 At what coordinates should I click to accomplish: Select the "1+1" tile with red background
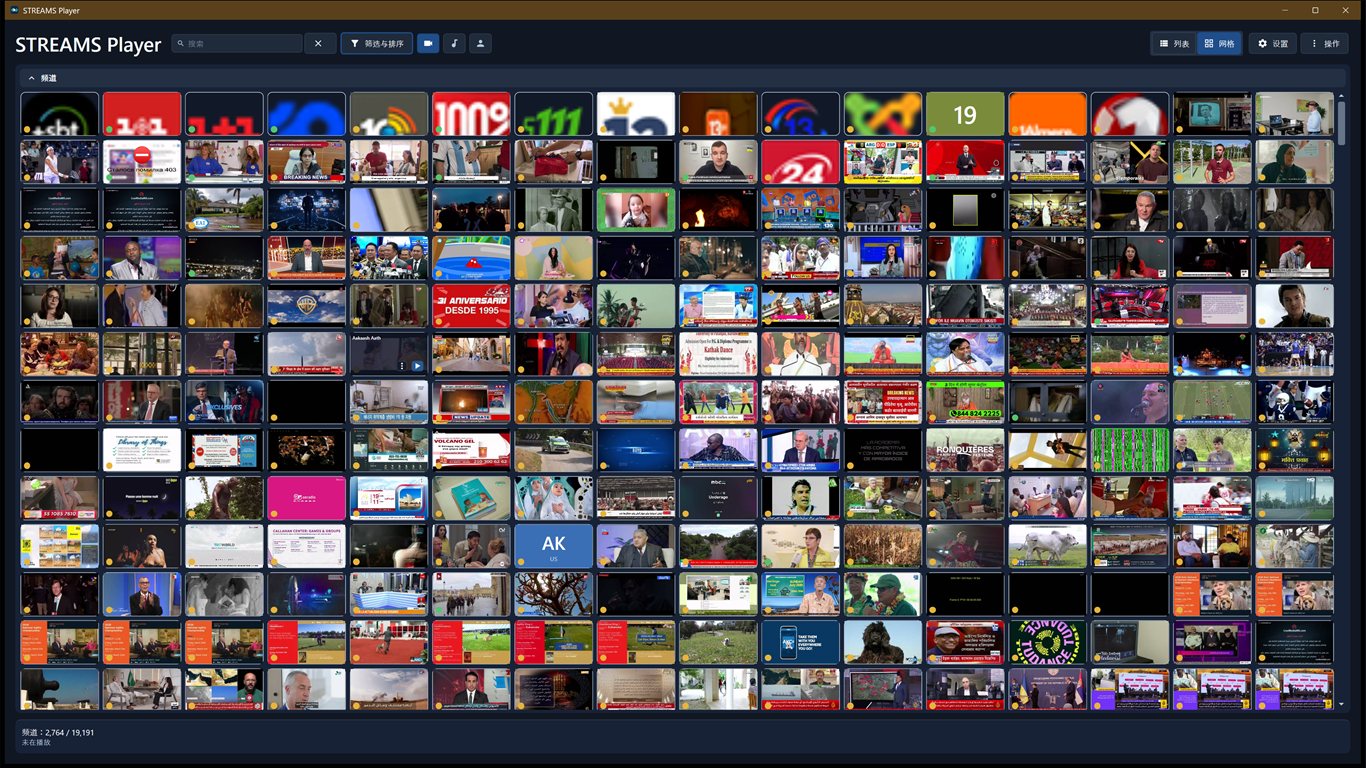pyautogui.click(x=142, y=114)
